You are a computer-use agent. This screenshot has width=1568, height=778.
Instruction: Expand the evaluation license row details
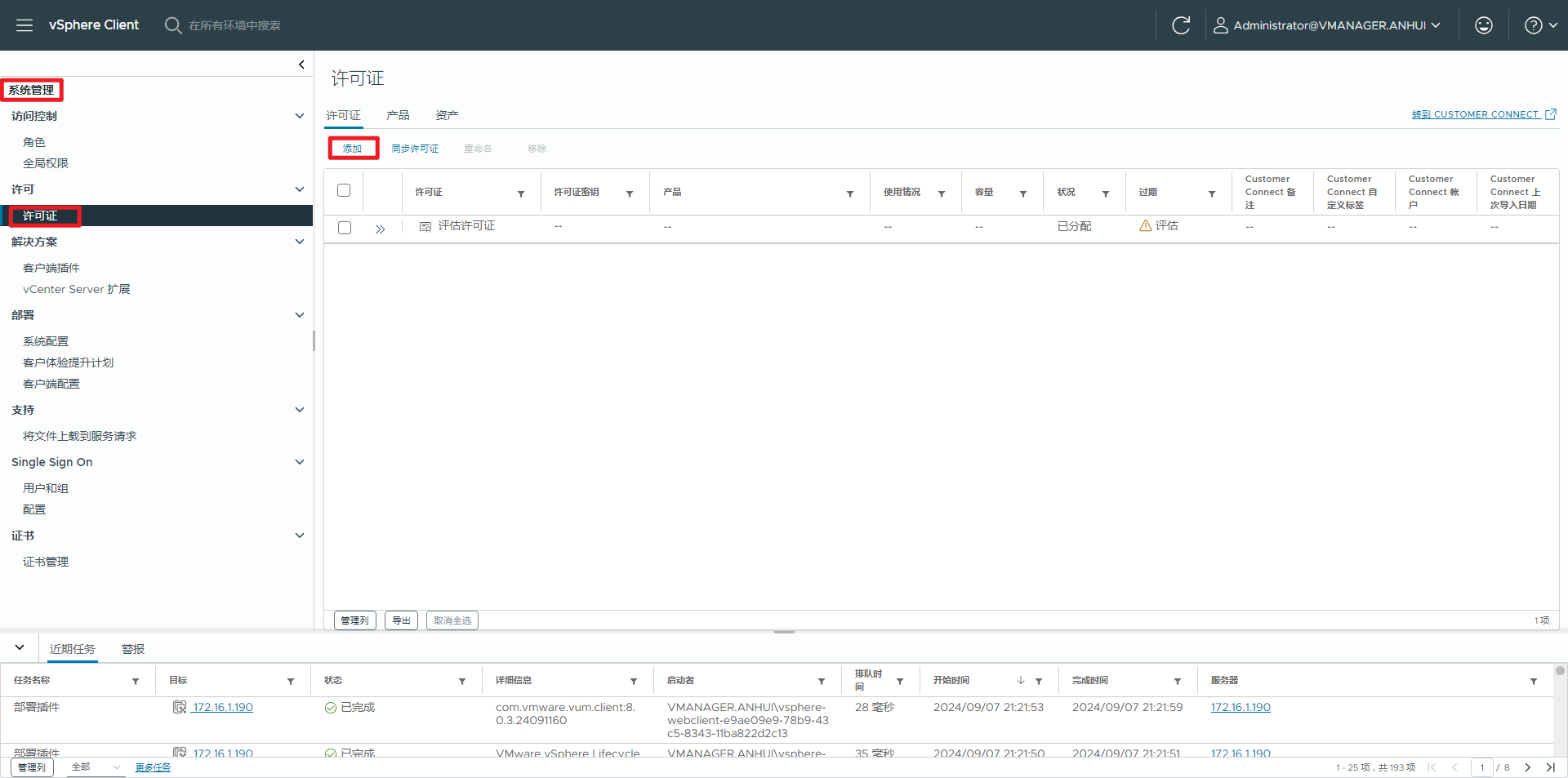pos(380,229)
